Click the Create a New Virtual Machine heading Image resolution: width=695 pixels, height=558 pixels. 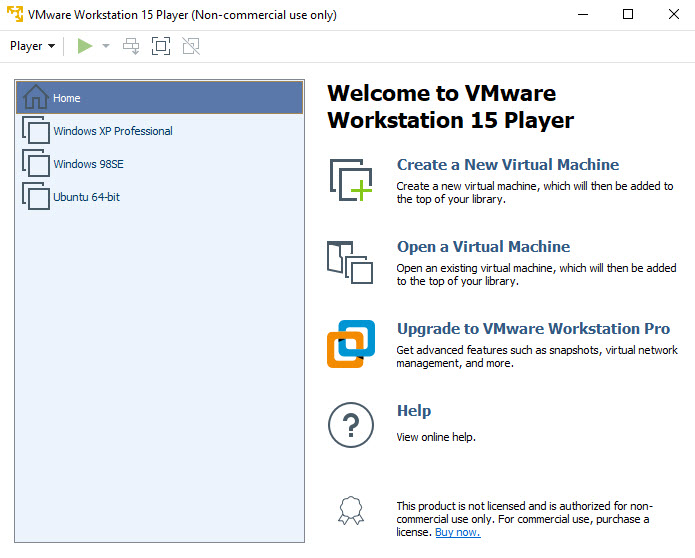(507, 165)
